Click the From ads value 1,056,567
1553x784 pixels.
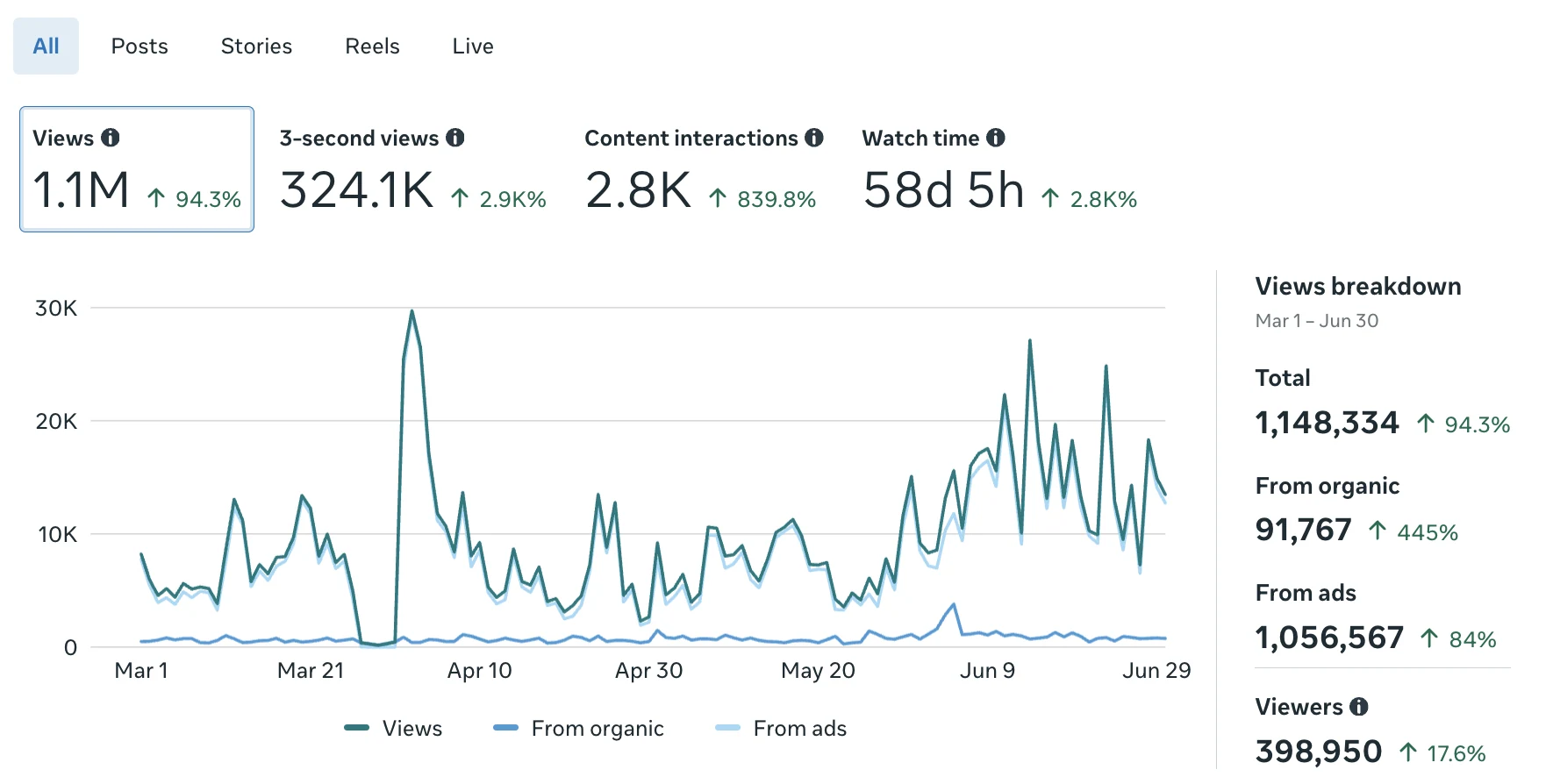coord(1329,638)
